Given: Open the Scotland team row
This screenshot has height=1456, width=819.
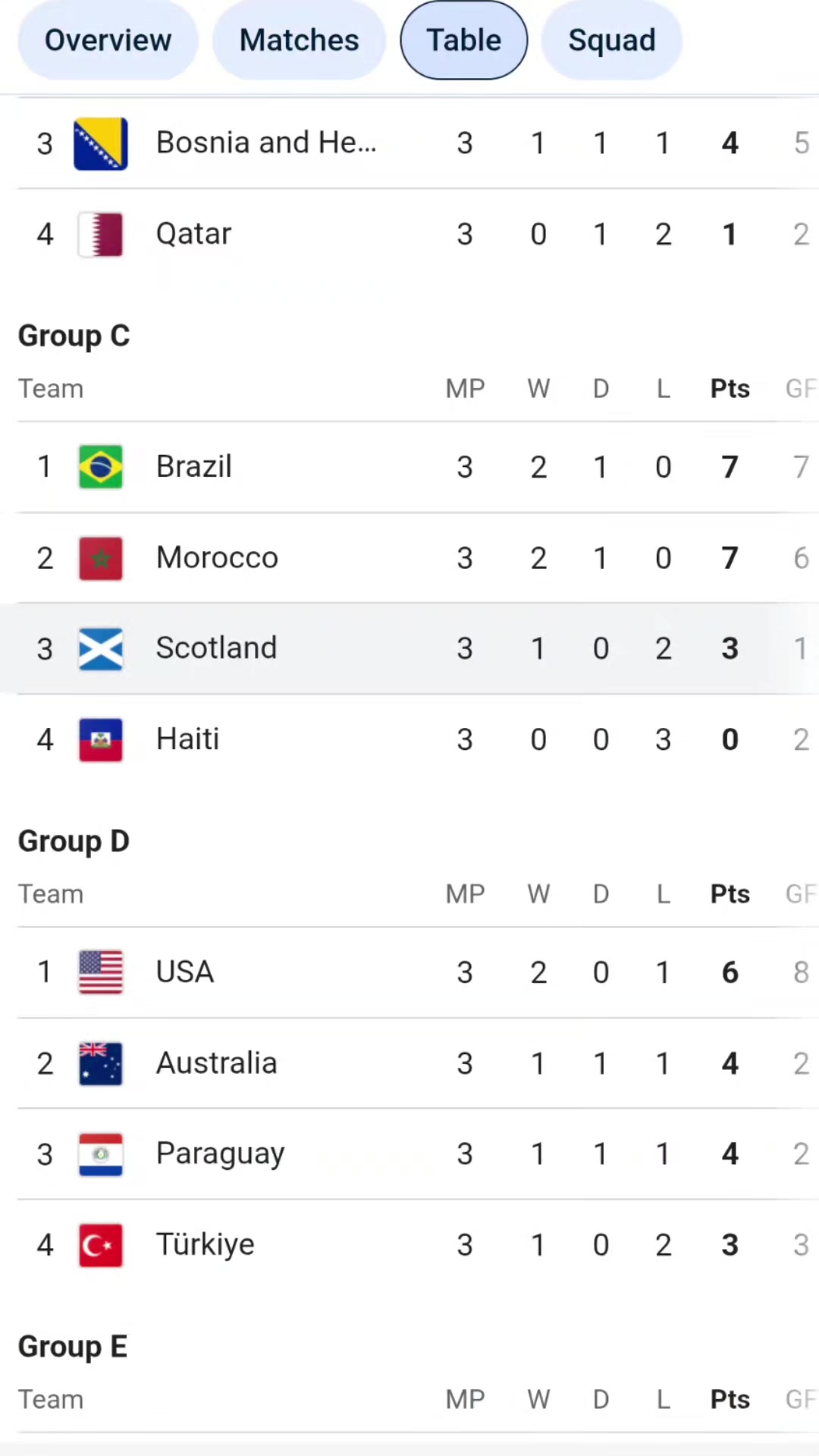Looking at the screenshot, I should (x=409, y=649).
